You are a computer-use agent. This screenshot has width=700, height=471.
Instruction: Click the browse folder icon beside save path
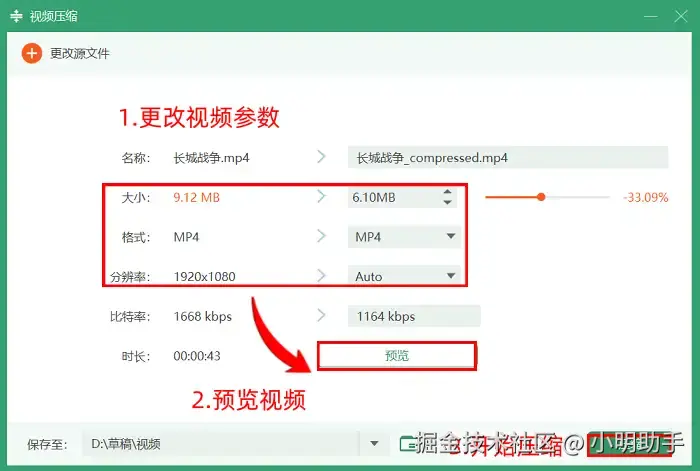pyautogui.click(x=408, y=444)
